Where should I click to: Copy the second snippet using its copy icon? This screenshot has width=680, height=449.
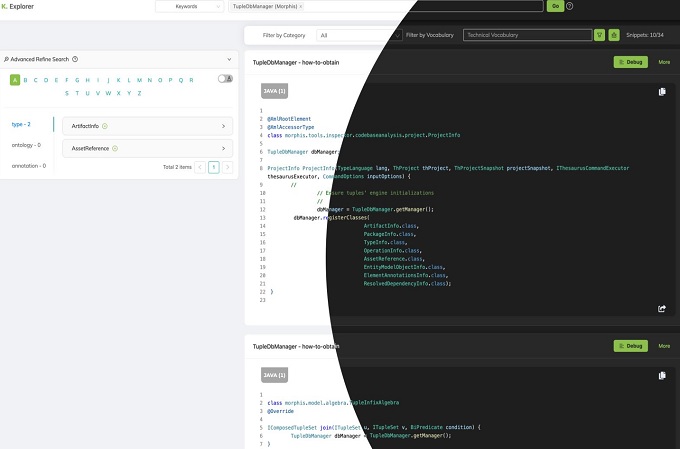coord(662,376)
